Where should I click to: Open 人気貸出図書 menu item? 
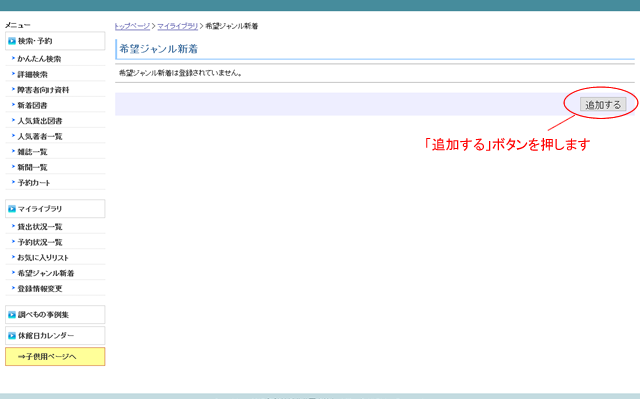point(40,121)
